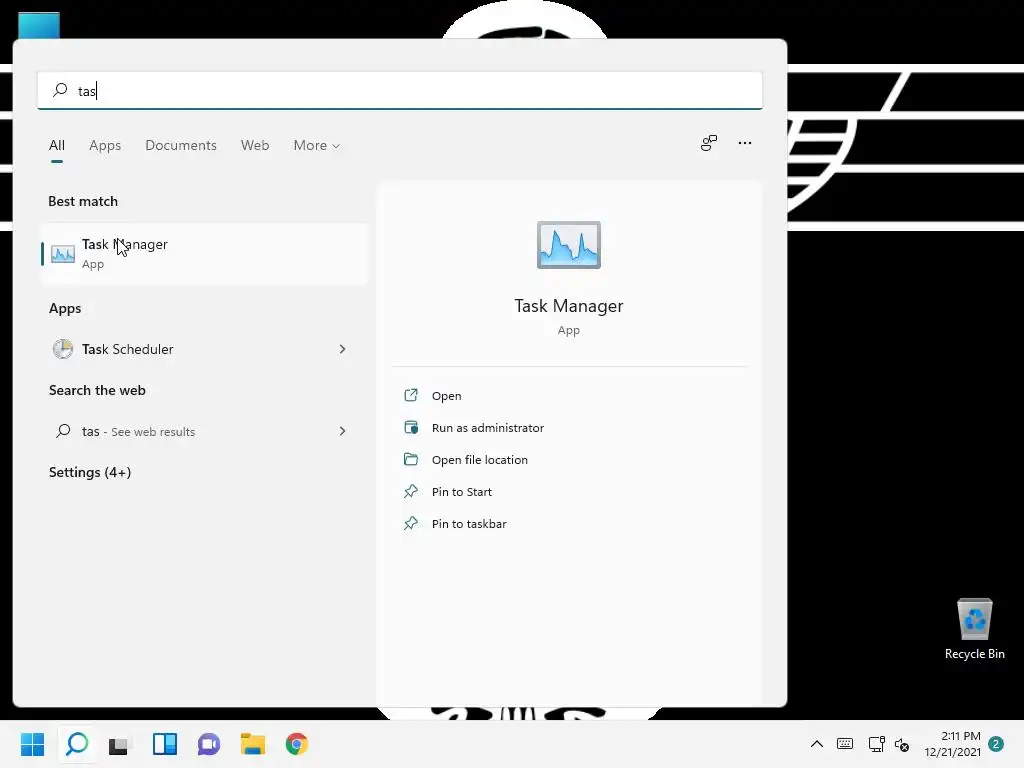Choose Run as administrator
The image size is (1024, 768).
coord(488,428)
